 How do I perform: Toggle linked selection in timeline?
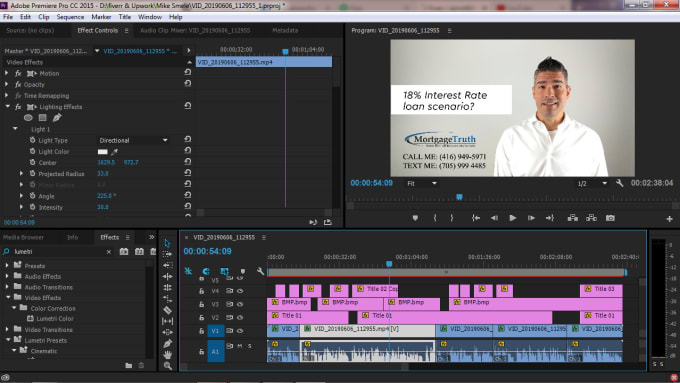click(224, 272)
